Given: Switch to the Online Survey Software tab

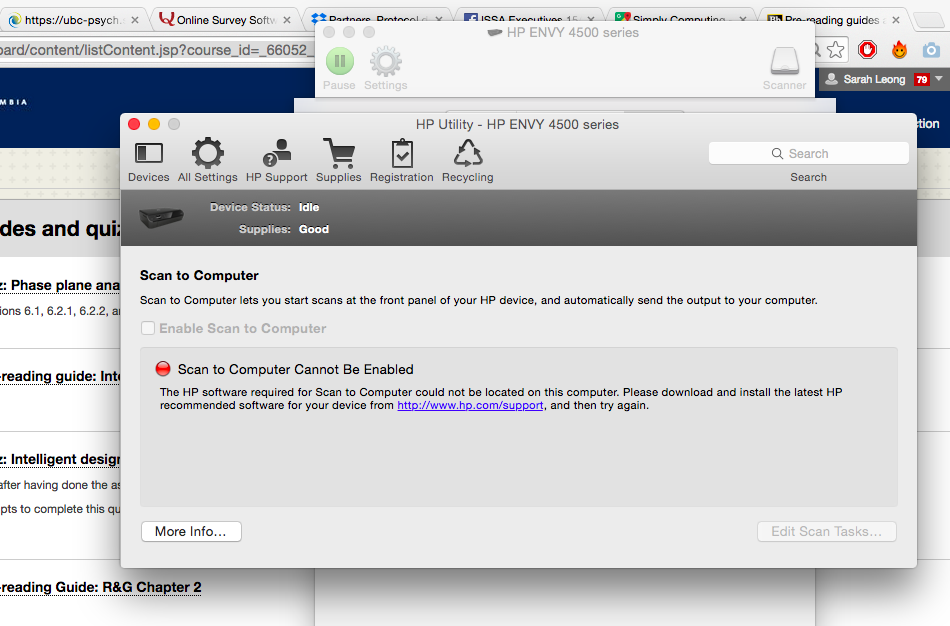Looking at the screenshot, I should point(224,20).
